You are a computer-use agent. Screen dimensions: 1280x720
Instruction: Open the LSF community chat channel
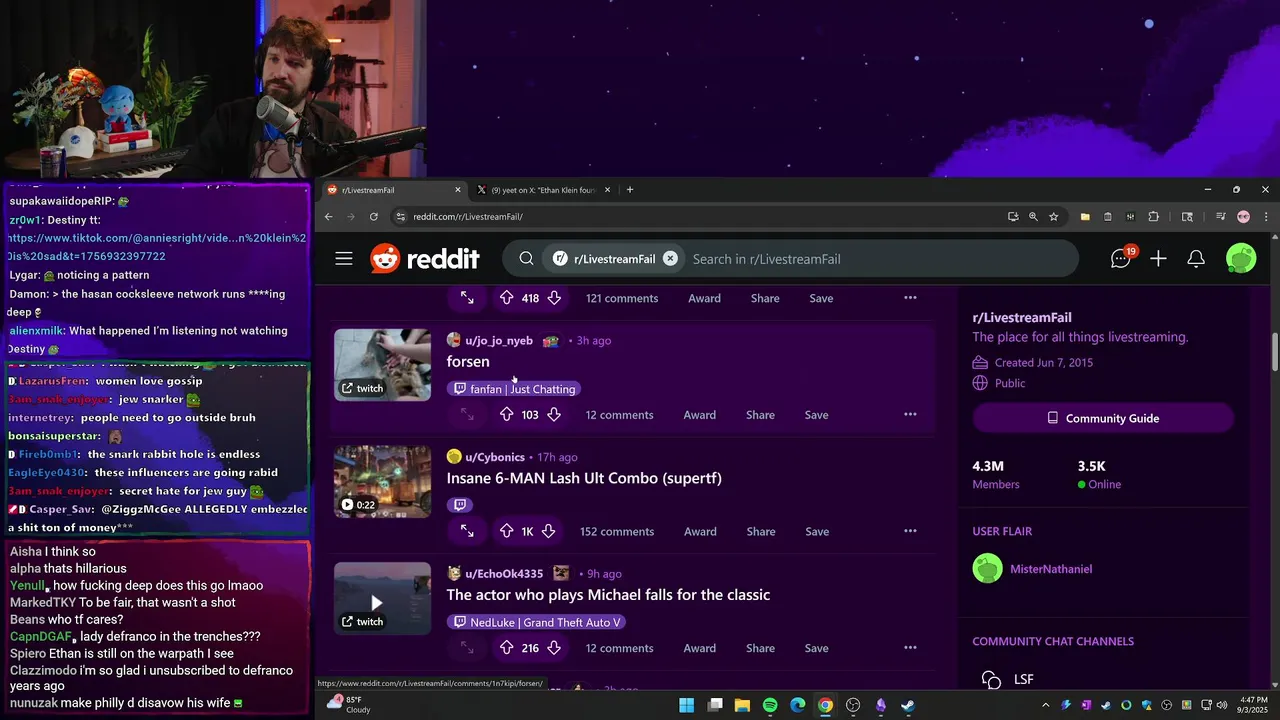click(1024, 679)
